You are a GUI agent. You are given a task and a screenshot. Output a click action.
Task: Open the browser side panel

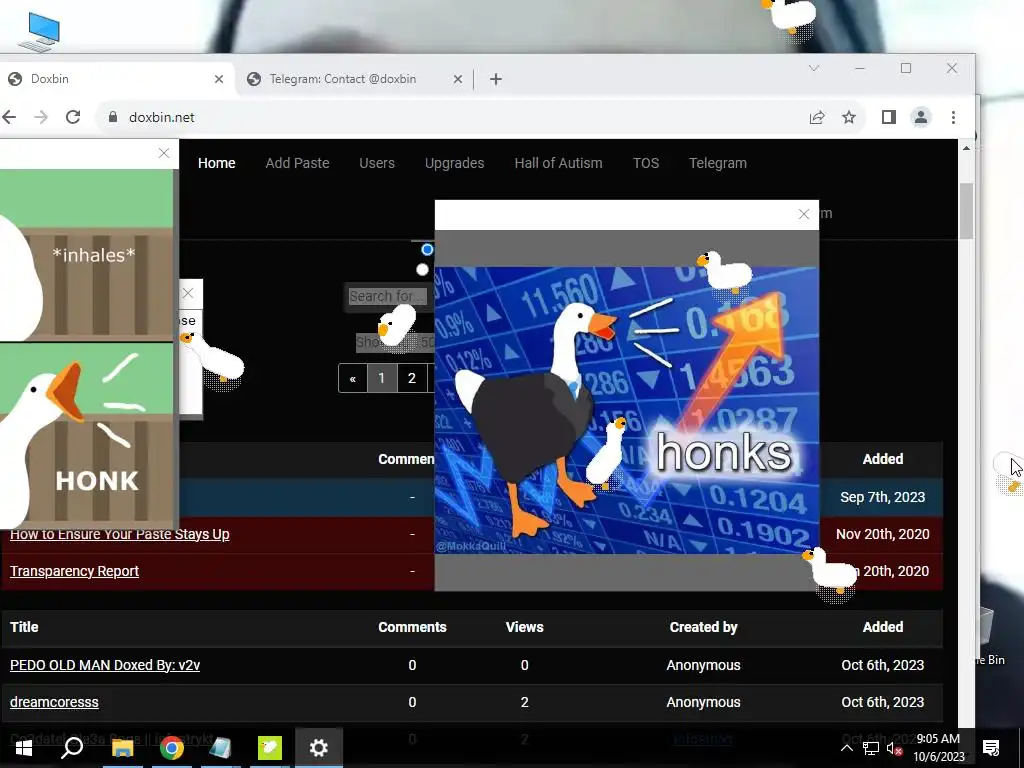pos(888,117)
